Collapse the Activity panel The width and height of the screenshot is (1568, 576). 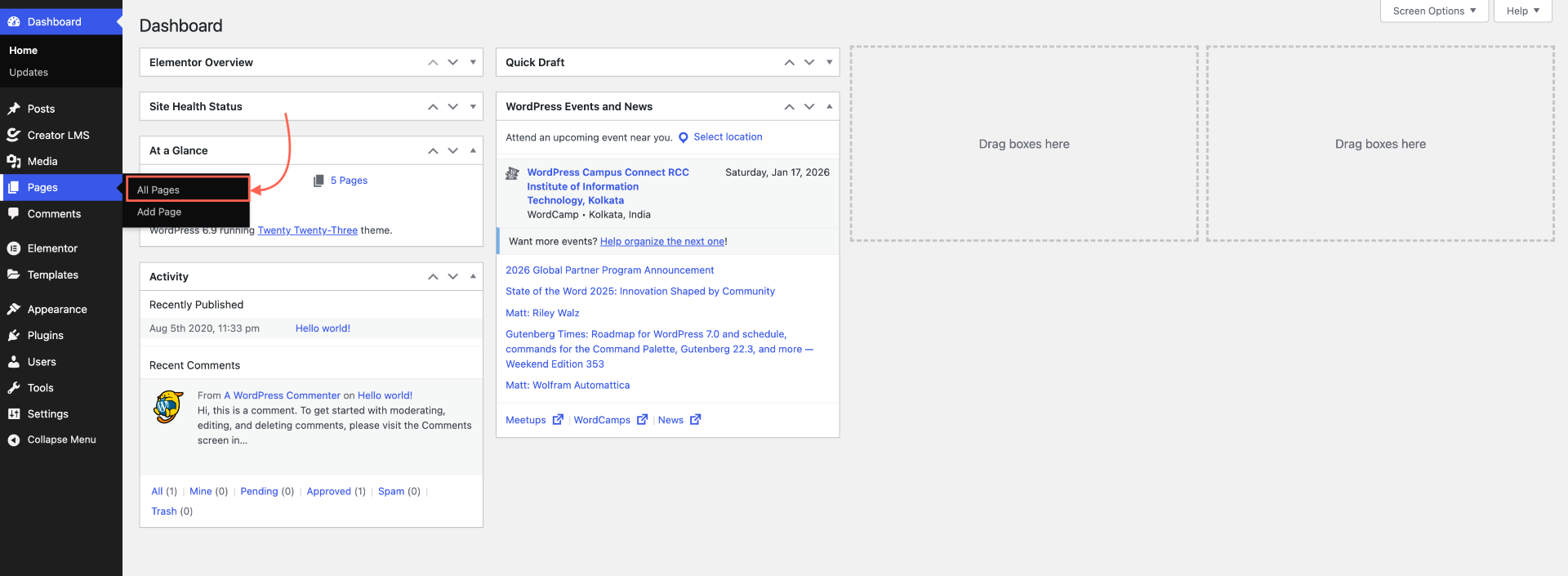[x=473, y=276]
